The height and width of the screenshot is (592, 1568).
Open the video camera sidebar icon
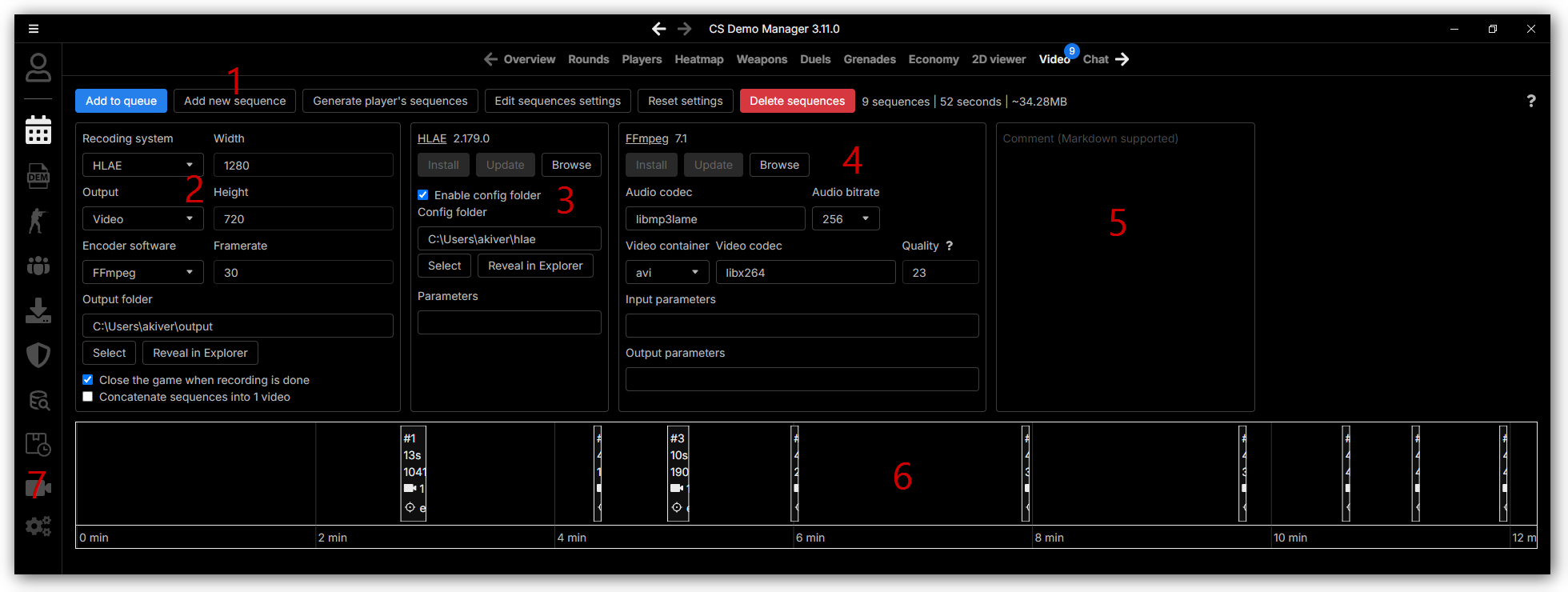pos(38,487)
